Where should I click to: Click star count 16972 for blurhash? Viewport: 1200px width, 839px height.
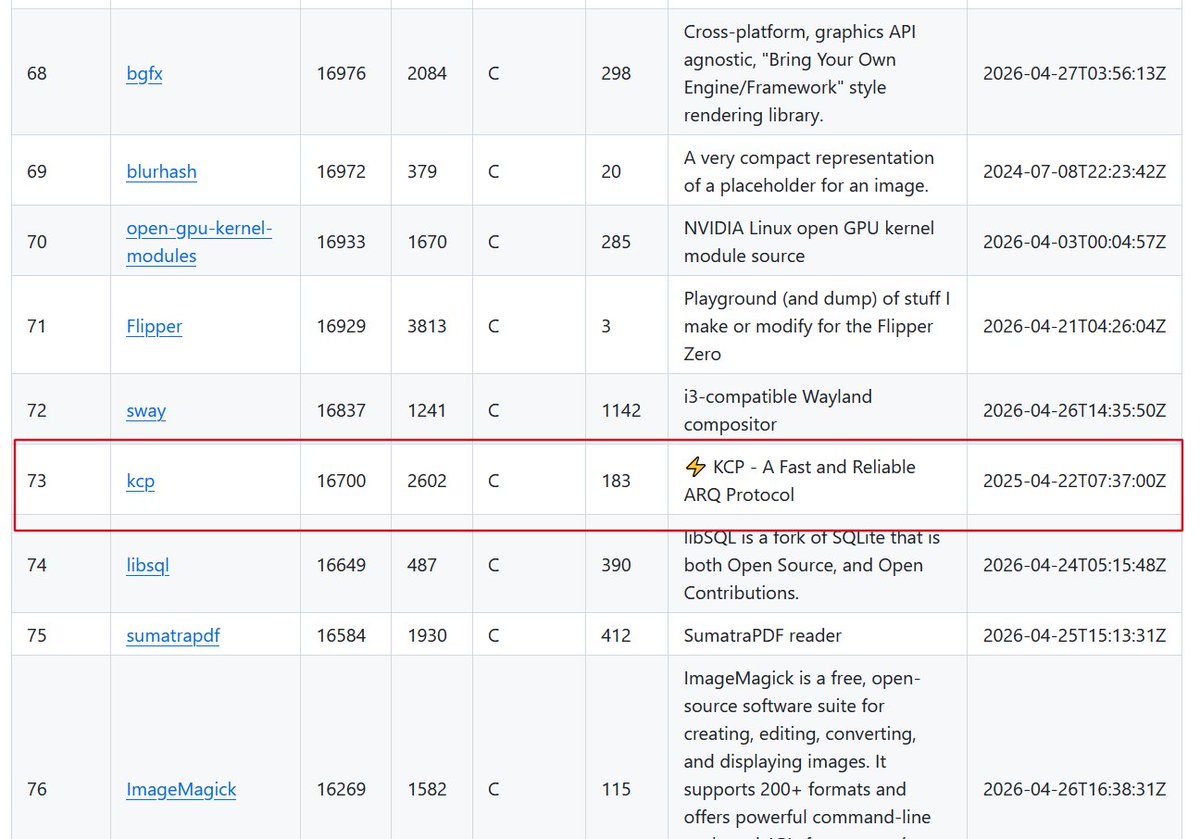341,171
